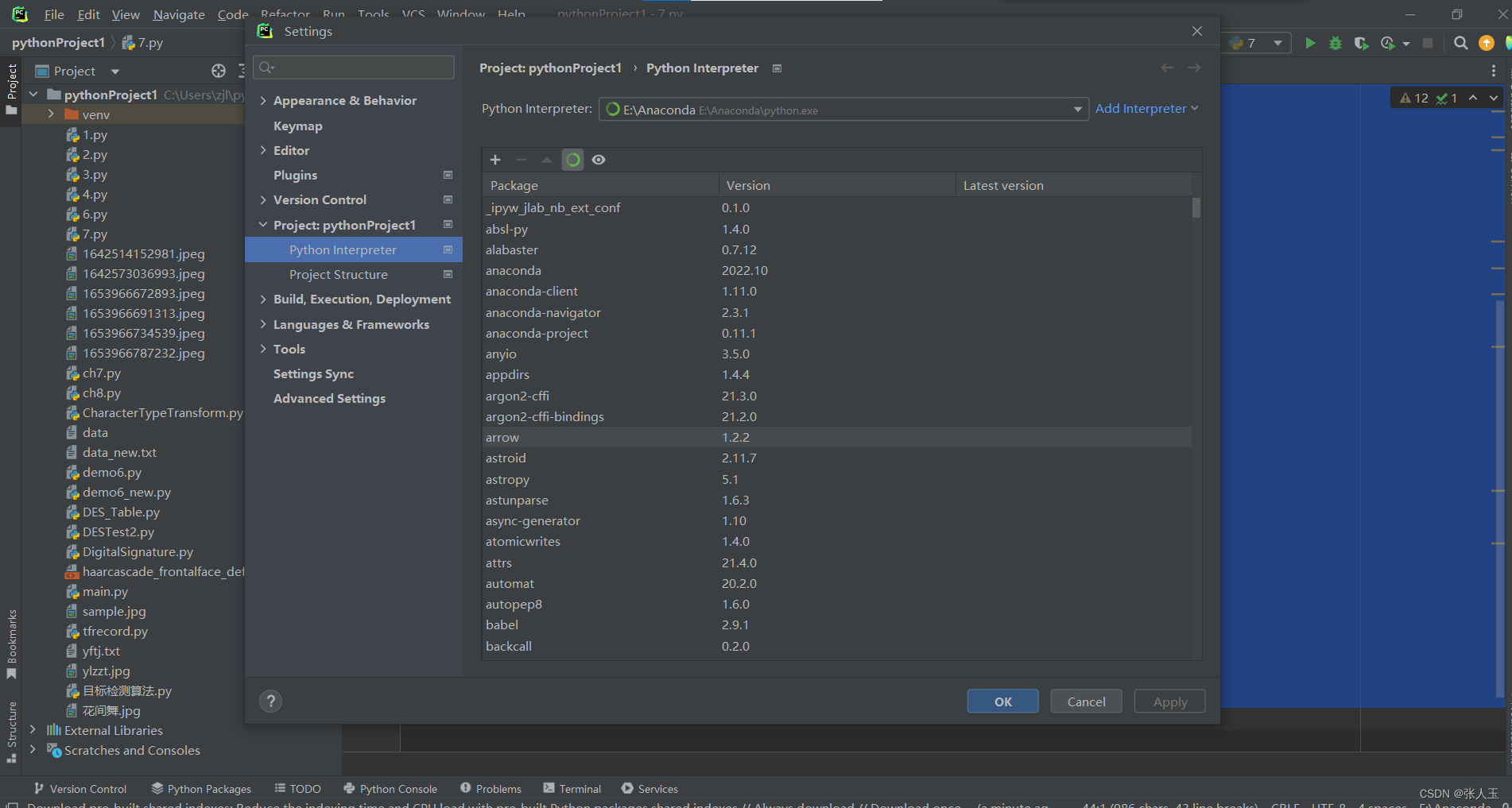Viewport: 1512px width, 808px height.
Task: Open the TODO tool window tab
Action: (298, 788)
